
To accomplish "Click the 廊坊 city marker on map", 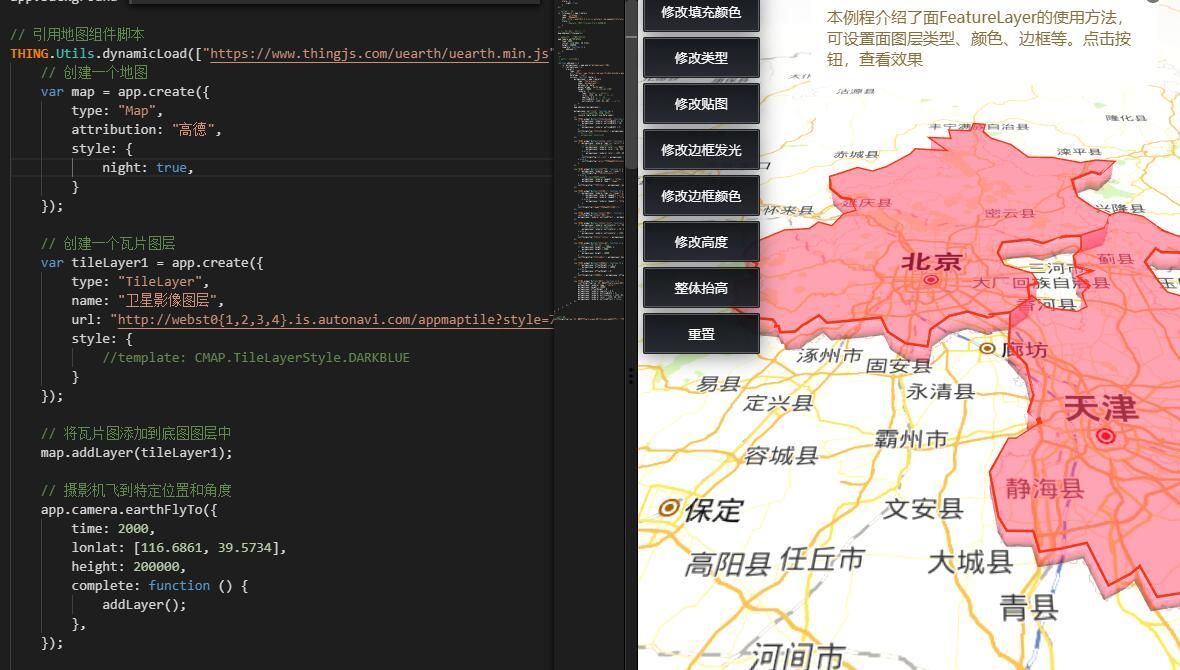I will (x=987, y=348).
